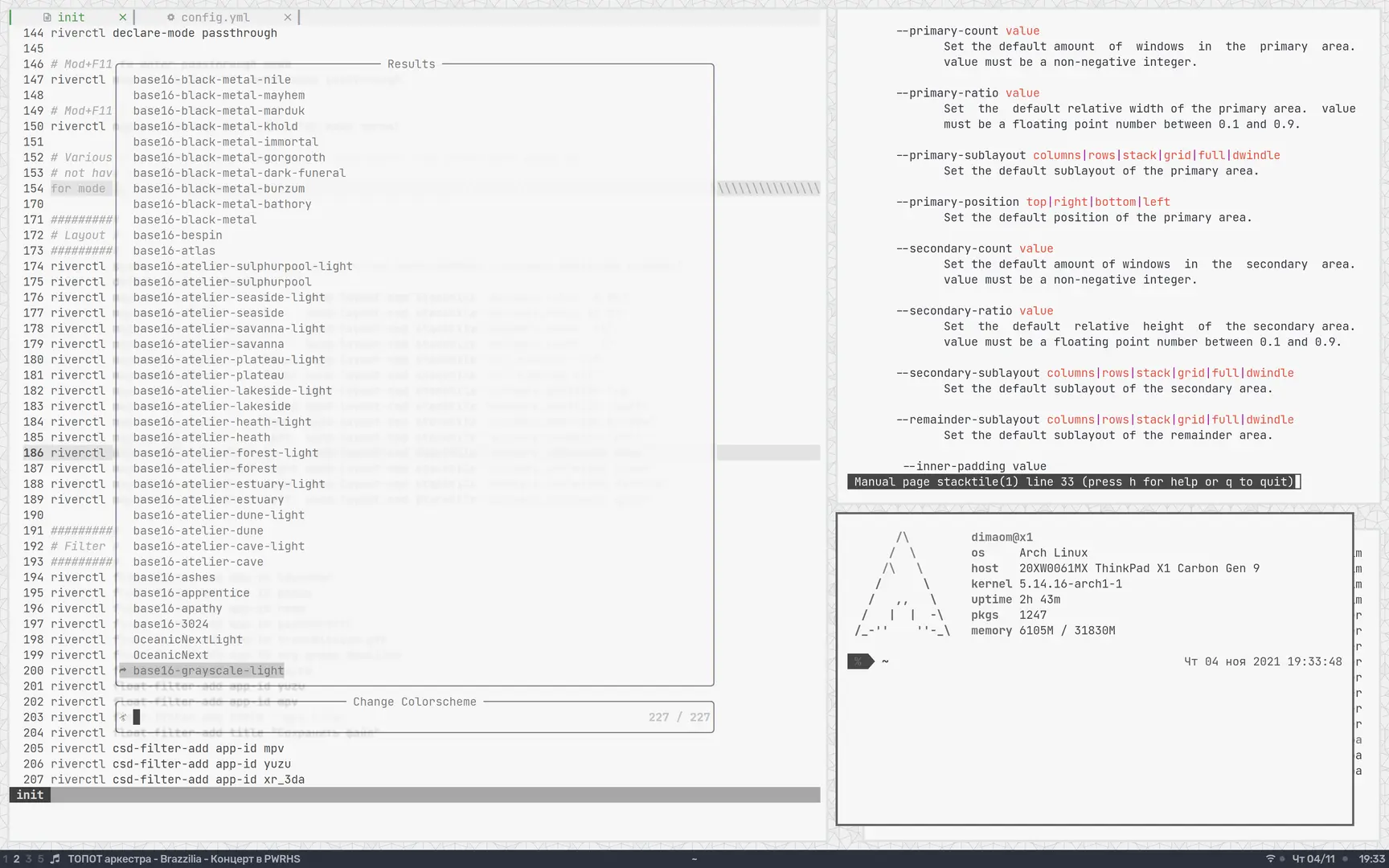Click the dimaom@x1 hostname in terminal
Image resolution: width=1389 pixels, height=868 pixels.
point(1002,537)
